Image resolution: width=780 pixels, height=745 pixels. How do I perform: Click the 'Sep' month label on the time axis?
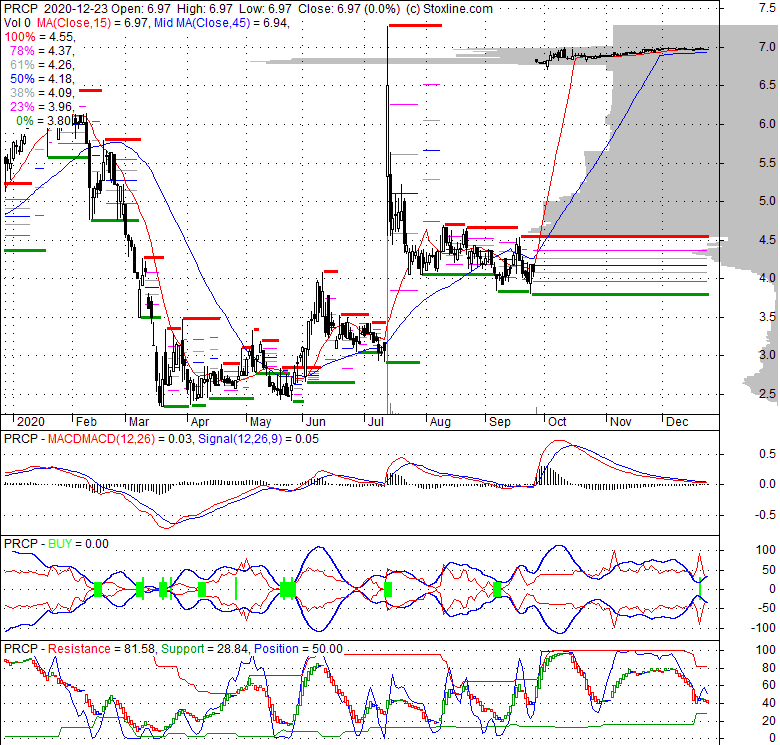[x=499, y=422]
